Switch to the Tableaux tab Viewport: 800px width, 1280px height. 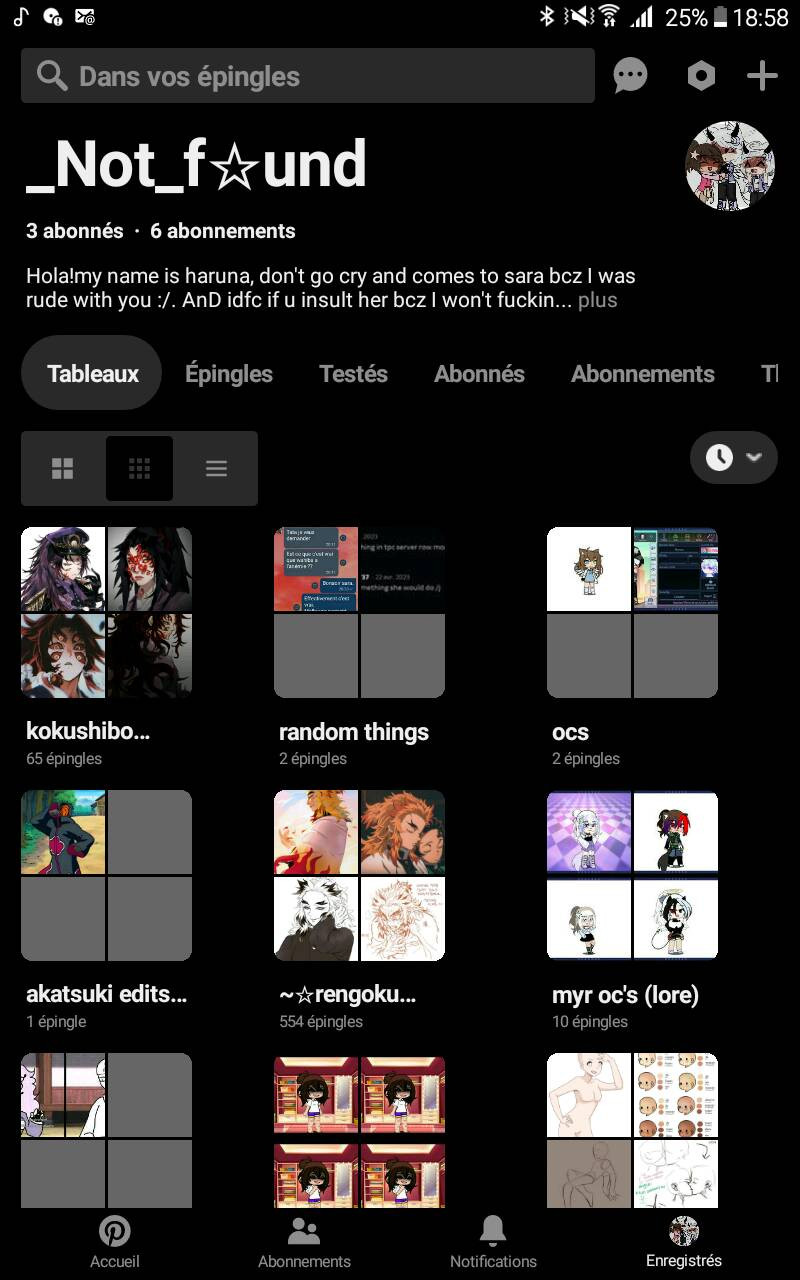click(92, 373)
